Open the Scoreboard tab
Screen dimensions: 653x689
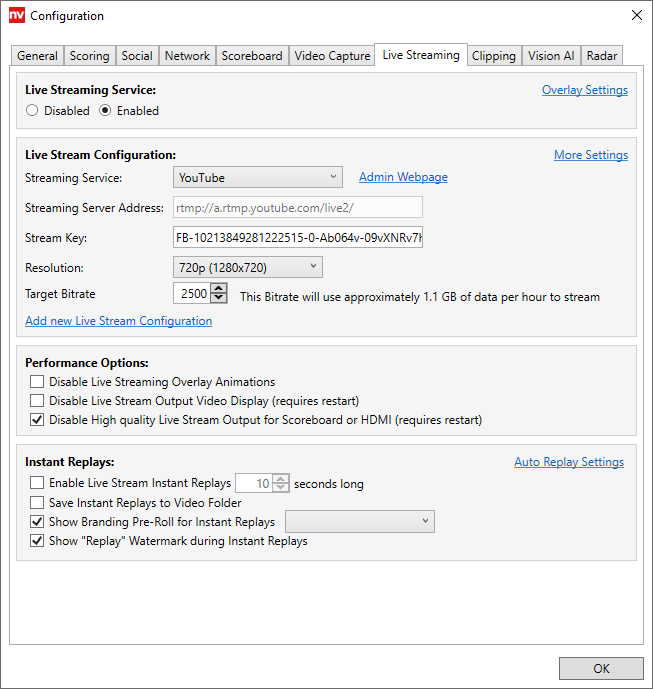coord(252,56)
